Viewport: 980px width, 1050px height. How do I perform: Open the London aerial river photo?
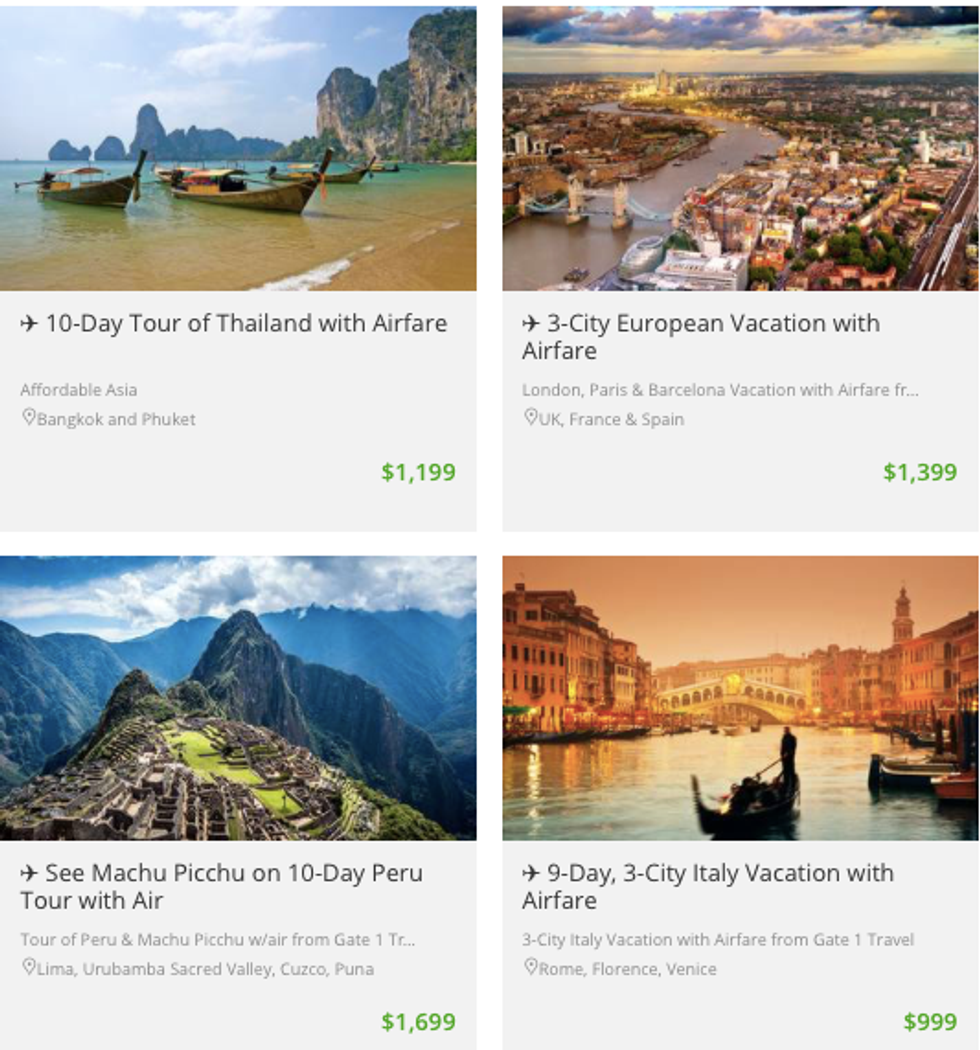click(x=740, y=148)
